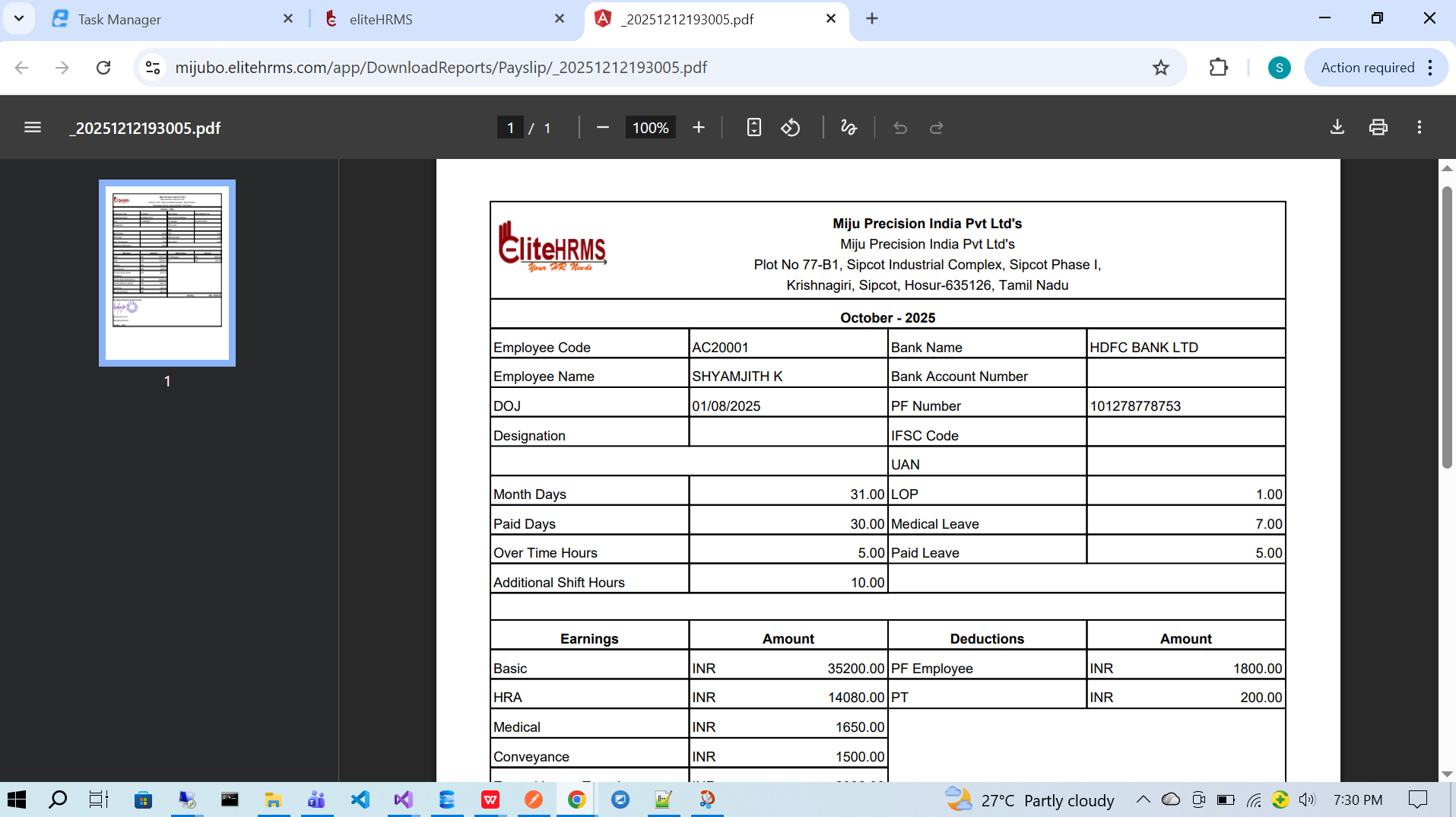Toggle the PDF sidebar menu
The height and width of the screenshot is (817, 1456).
click(x=33, y=128)
